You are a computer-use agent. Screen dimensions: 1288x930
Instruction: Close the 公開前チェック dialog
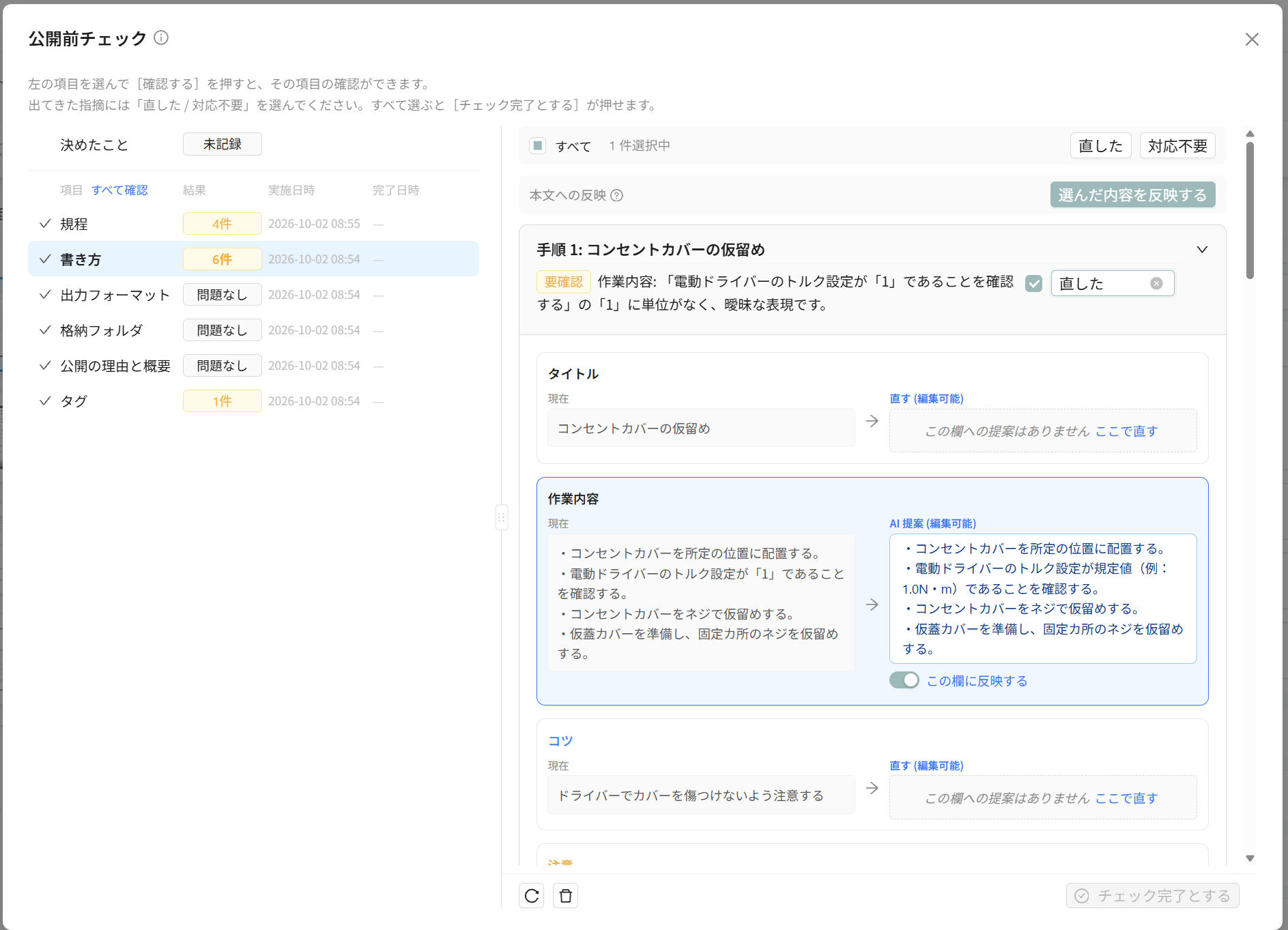(1251, 40)
